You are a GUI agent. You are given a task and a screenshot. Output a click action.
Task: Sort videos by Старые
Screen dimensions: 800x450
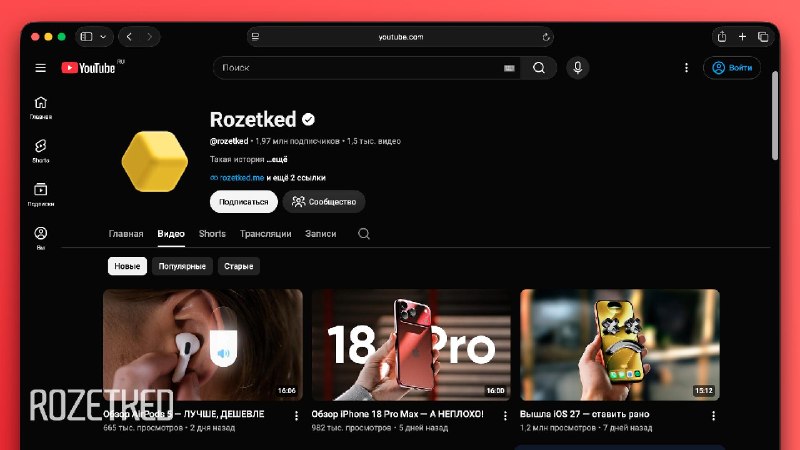point(239,266)
